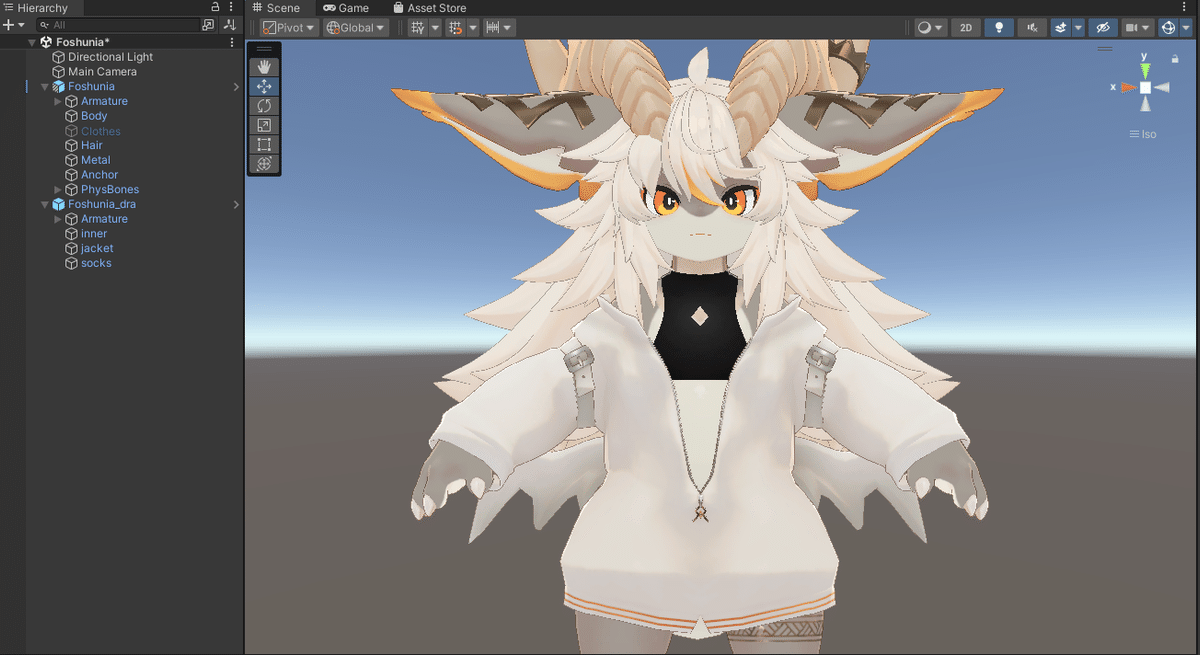
Task: Select Directional Light in Hierarchy
Action: (x=110, y=57)
